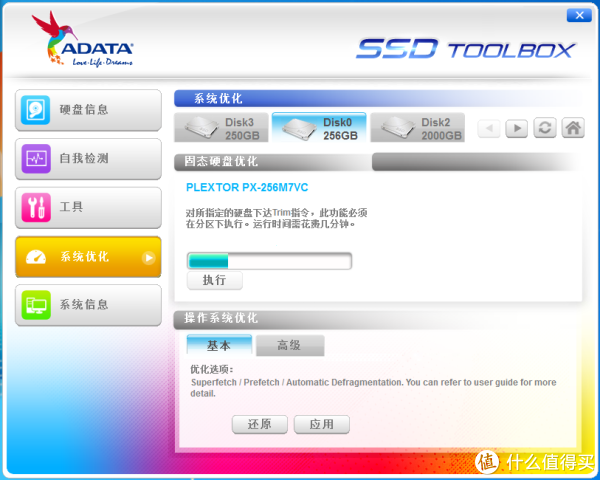Image resolution: width=600 pixels, height=480 pixels.
Task: Select Disk3 250GB drive
Action: click(x=221, y=128)
